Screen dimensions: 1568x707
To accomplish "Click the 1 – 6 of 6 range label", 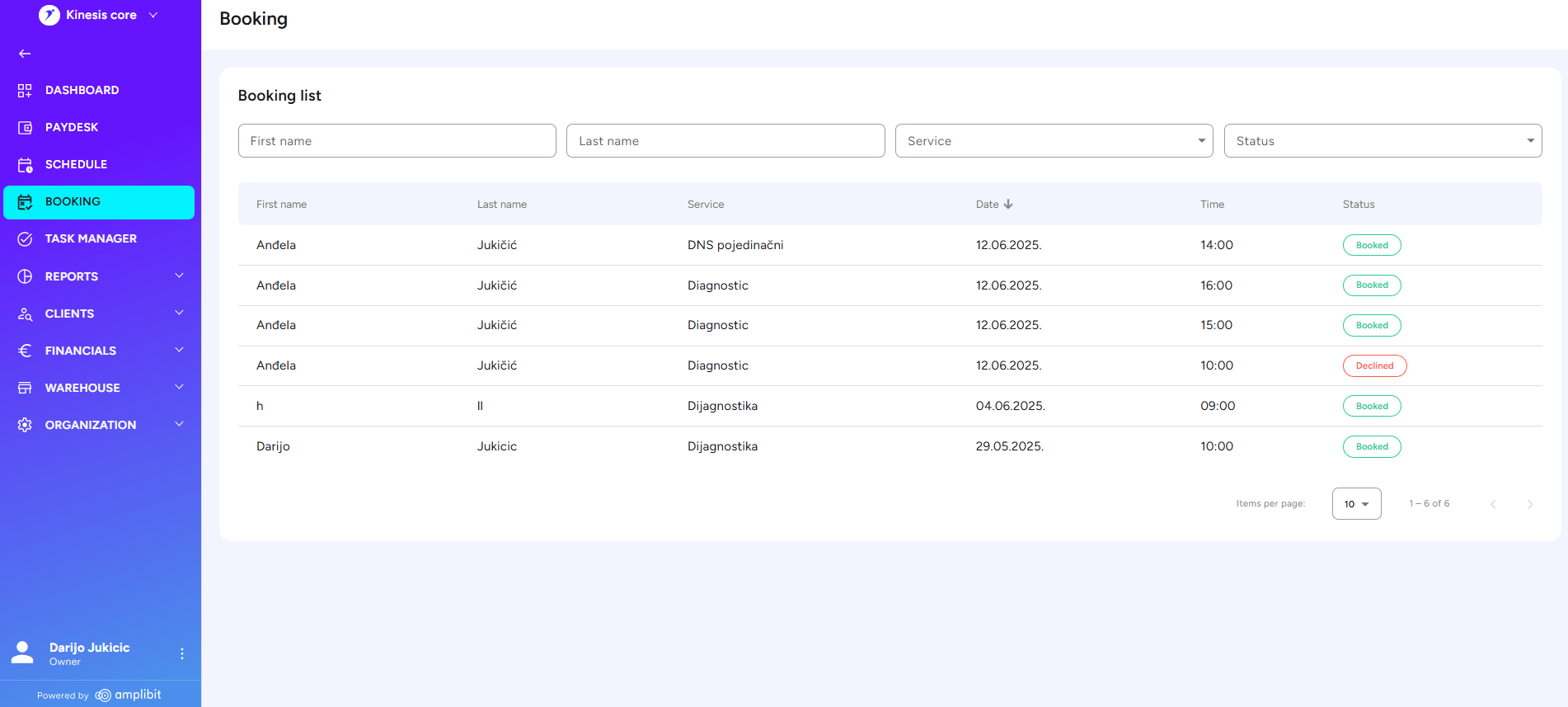I will (1430, 503).
